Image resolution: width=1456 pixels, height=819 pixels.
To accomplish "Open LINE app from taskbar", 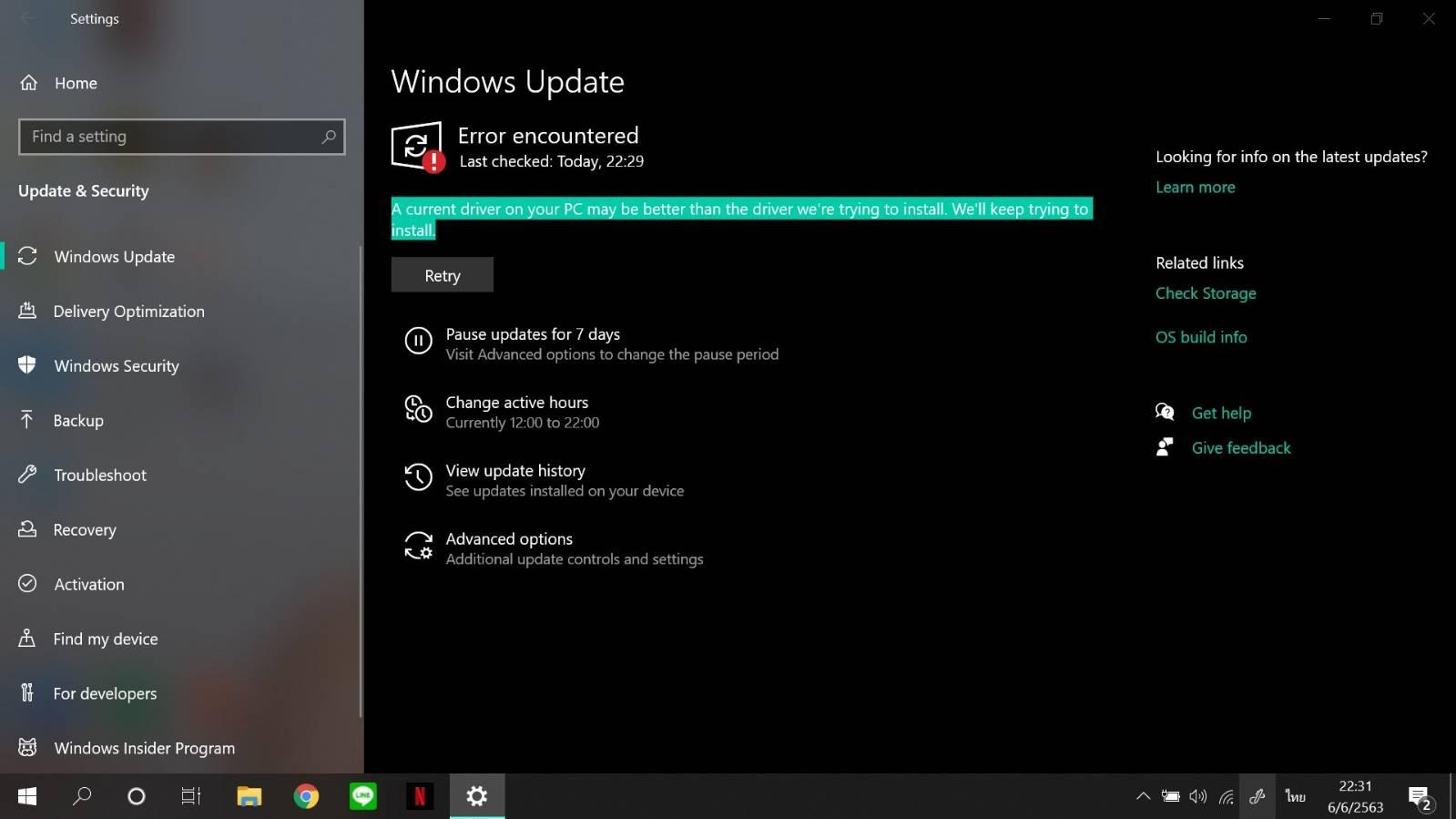I will pos(363,797).
